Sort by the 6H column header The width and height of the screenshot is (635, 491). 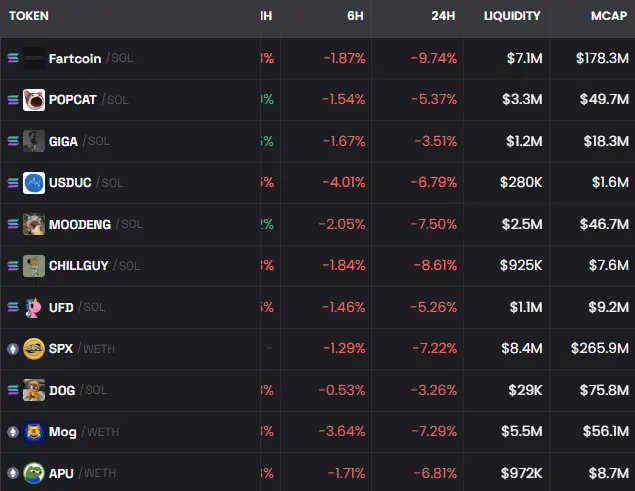coord(356,16)
